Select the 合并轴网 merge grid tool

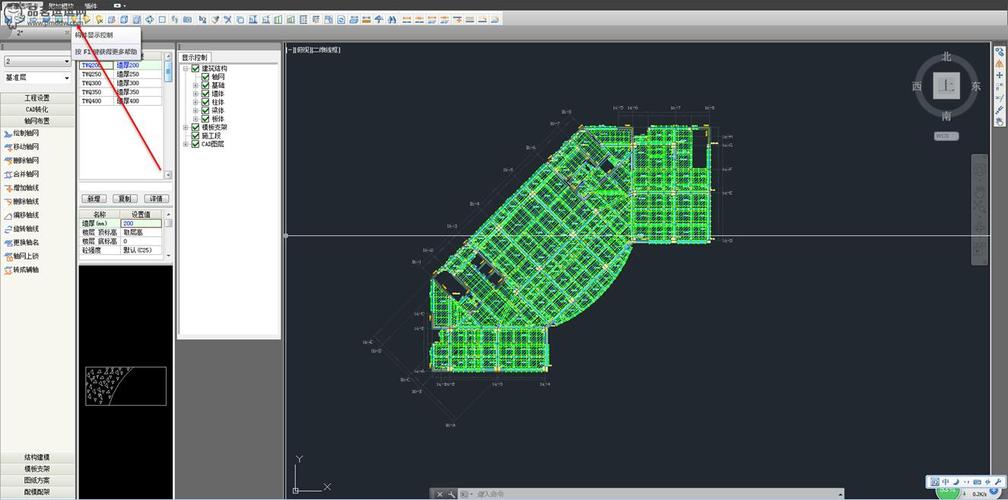[22, 174]
